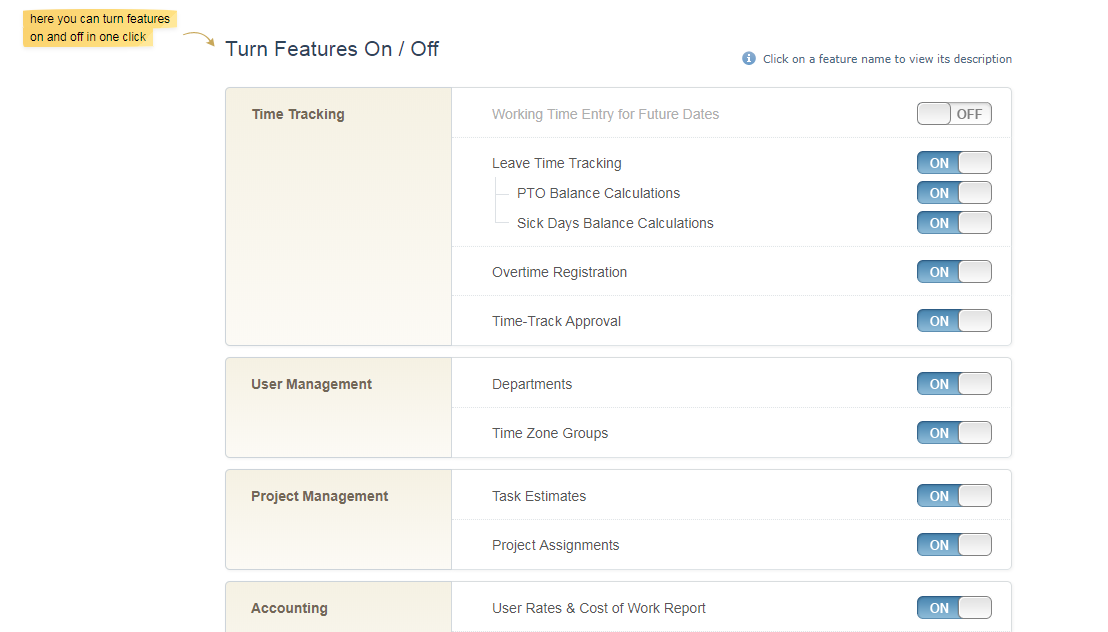Disable the Departments feature toggle
The height and width of the screenshot is (632, 1108).
point(954,384)
